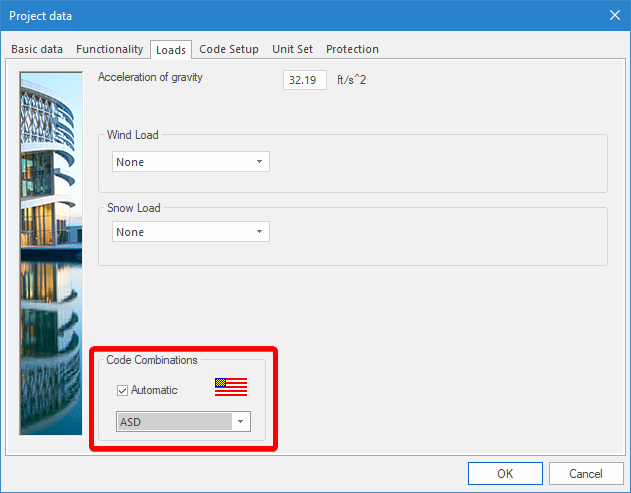Click the US flag icon

(x=231, y=388)
